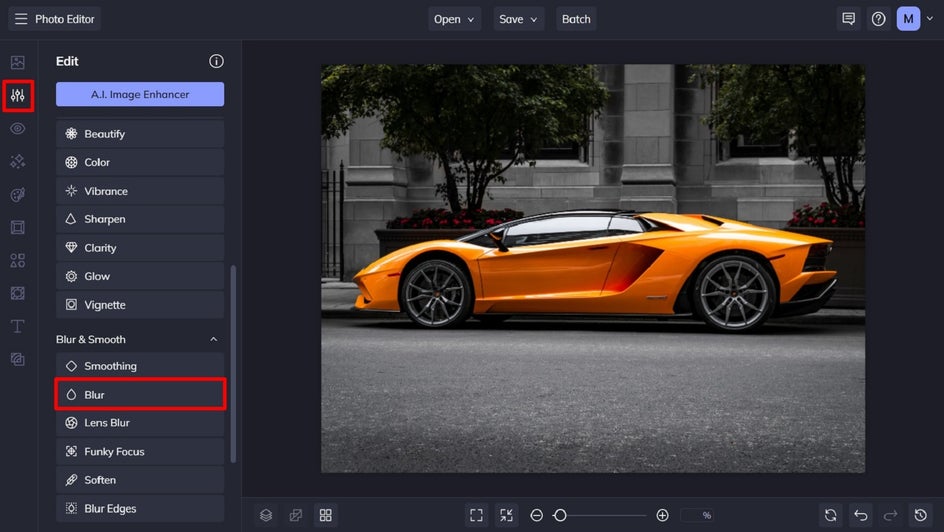Toggle the eye-icon Touch Up sidebar panel

pos(18,129)
